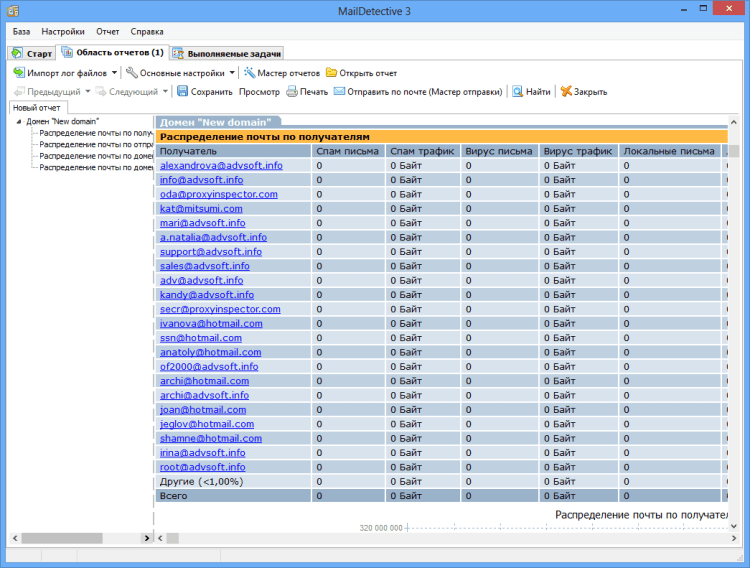Collapse the Домен "New domain" tree node
This screenshot has width=750, height=568.
coord(19,121)
